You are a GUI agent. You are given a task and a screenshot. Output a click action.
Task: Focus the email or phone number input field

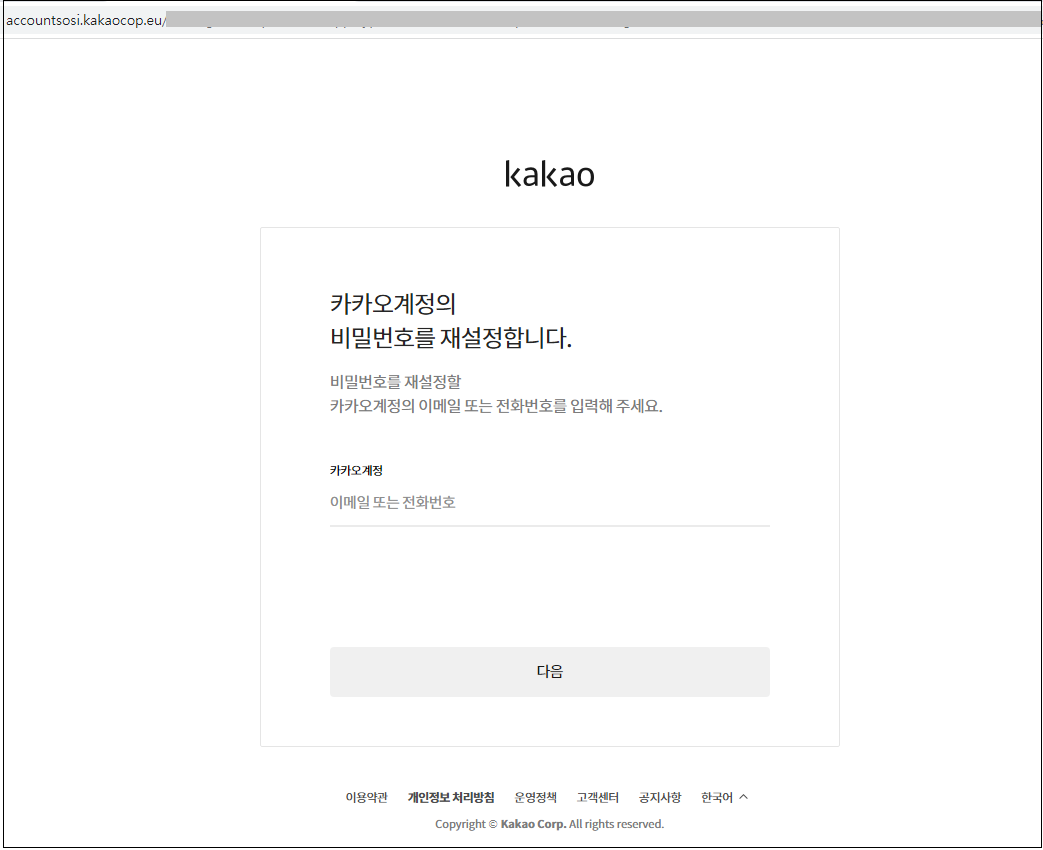(549, 503)
